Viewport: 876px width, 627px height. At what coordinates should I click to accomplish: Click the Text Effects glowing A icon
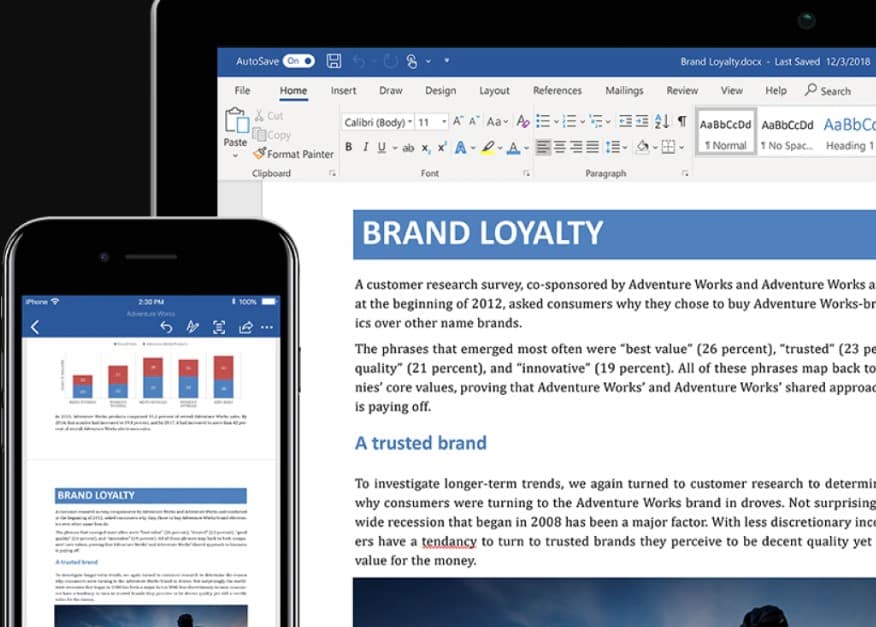point(460,148)
